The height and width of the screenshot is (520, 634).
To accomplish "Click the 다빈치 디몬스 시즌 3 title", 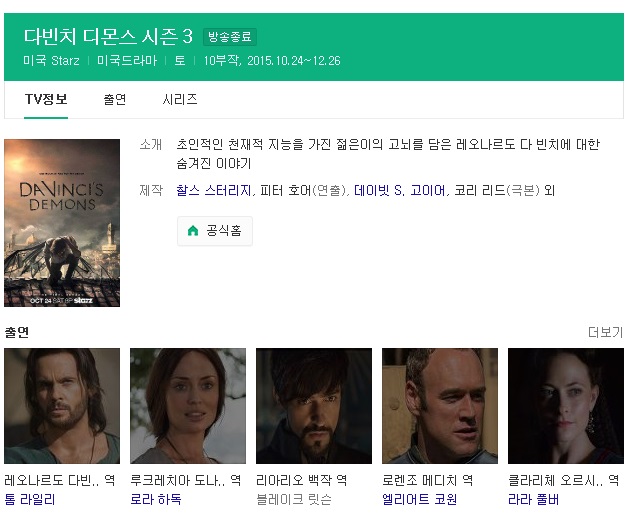I will click(x=108, y=36).
